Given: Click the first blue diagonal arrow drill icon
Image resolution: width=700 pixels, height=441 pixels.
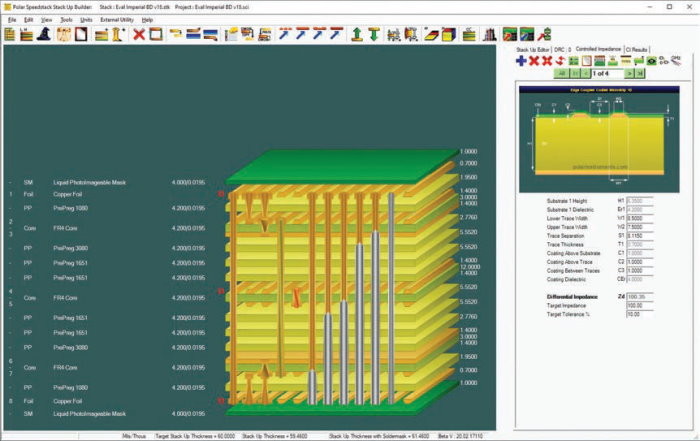Looking at the screenshot, I should tap(285, 33).
